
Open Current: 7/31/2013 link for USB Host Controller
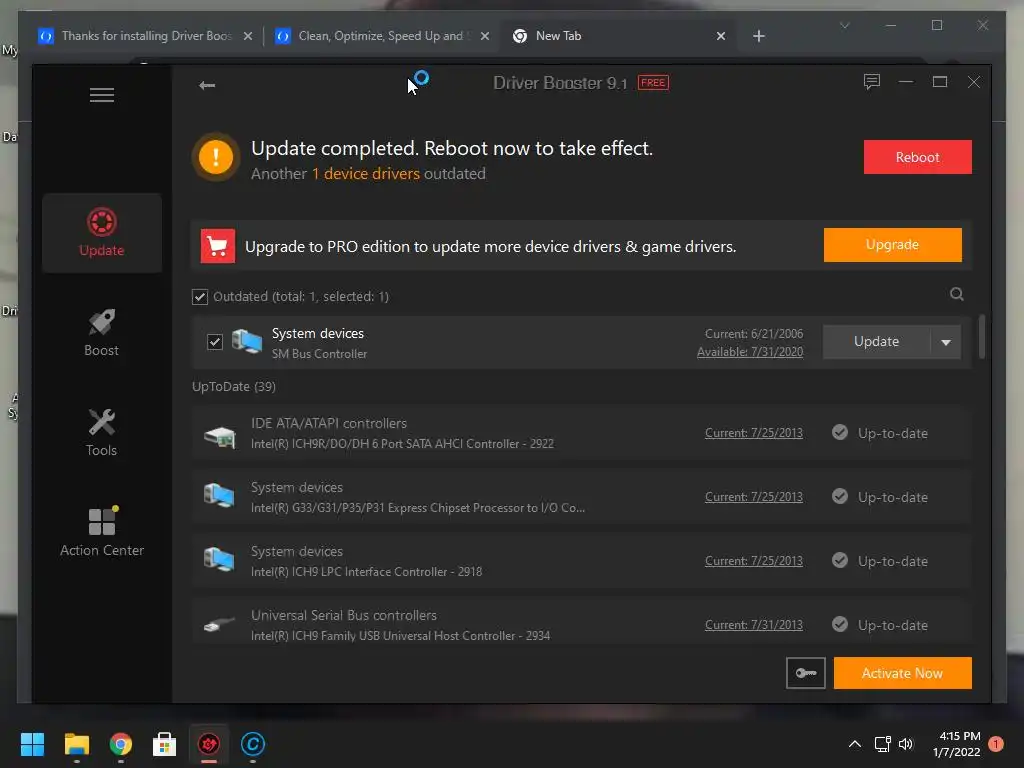754,625
